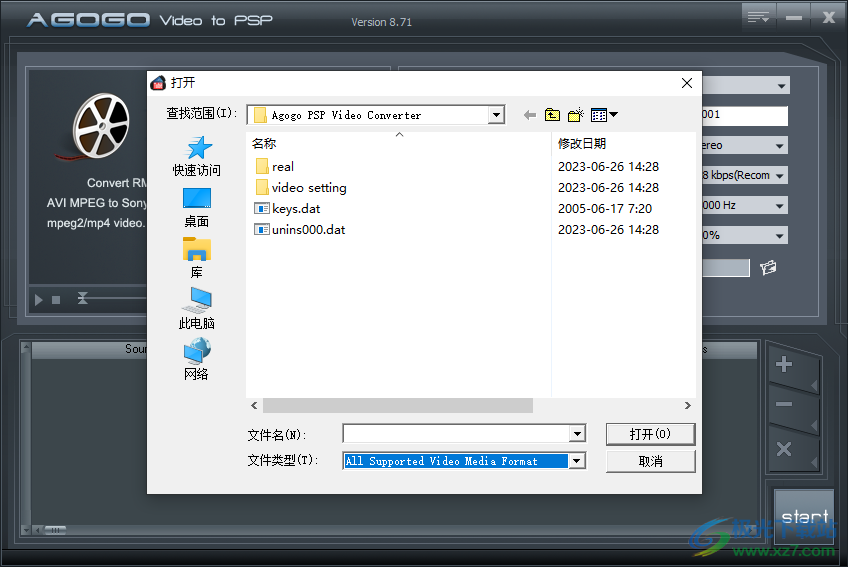Click the horizontal scrollbar left arrow
The height and width of the screenshot is (567, 848).
pos(254,405)
